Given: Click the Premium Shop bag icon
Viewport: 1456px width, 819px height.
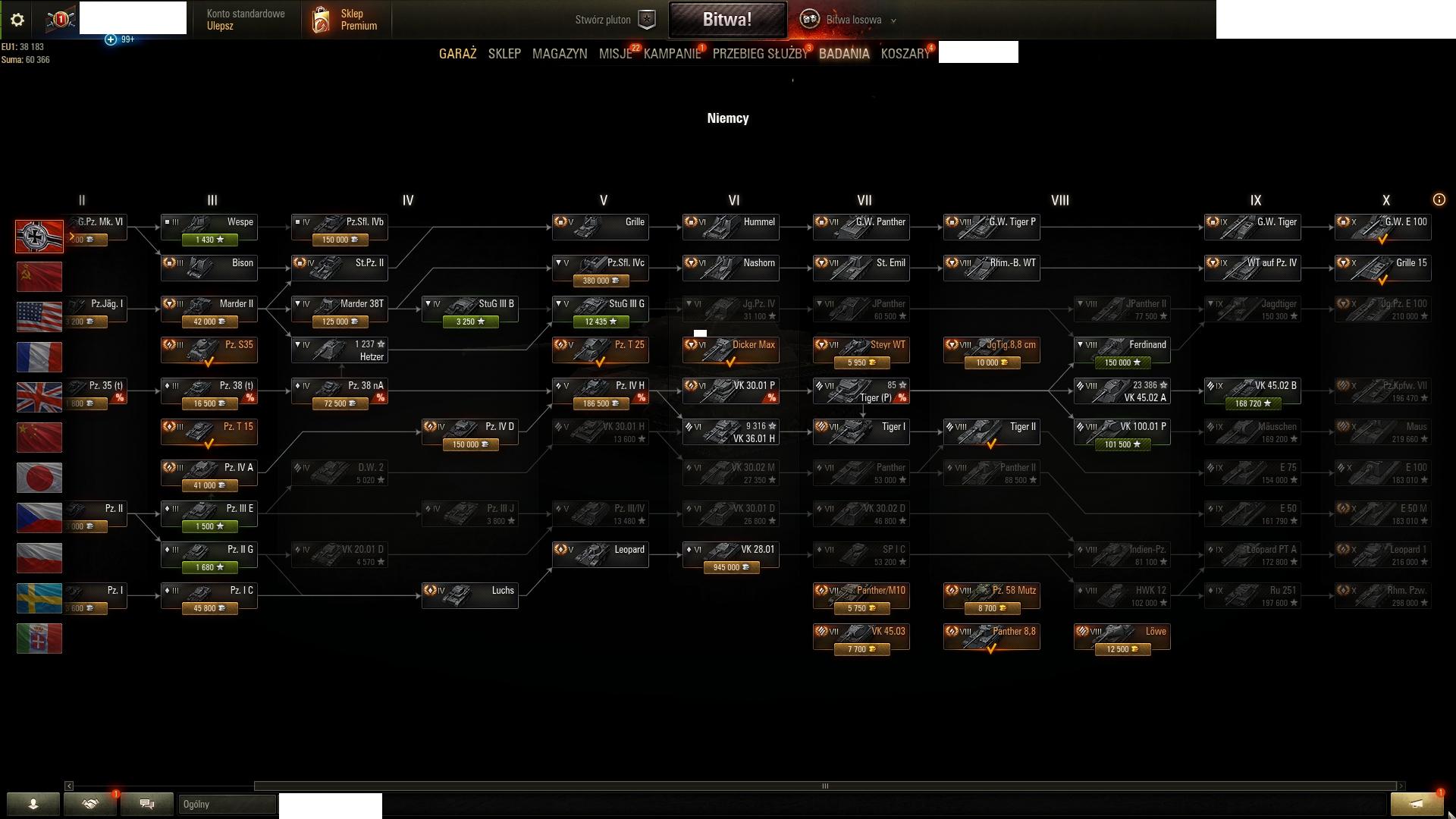Looking at the screenshot, I should pos(321,20).
